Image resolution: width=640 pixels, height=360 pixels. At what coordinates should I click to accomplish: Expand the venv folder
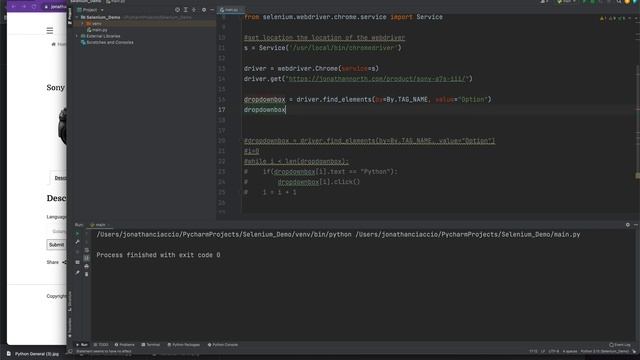82,24
